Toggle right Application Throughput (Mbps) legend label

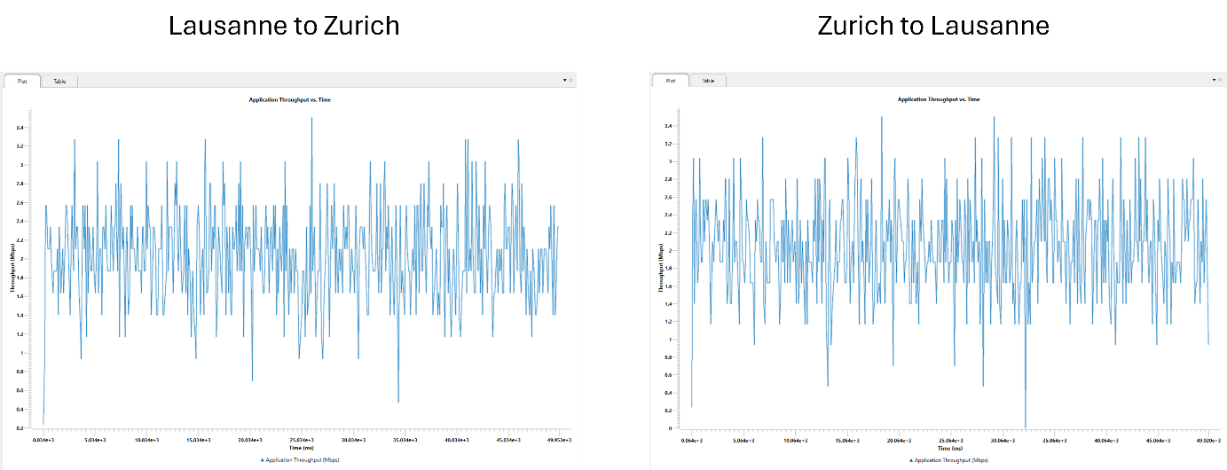951,460
